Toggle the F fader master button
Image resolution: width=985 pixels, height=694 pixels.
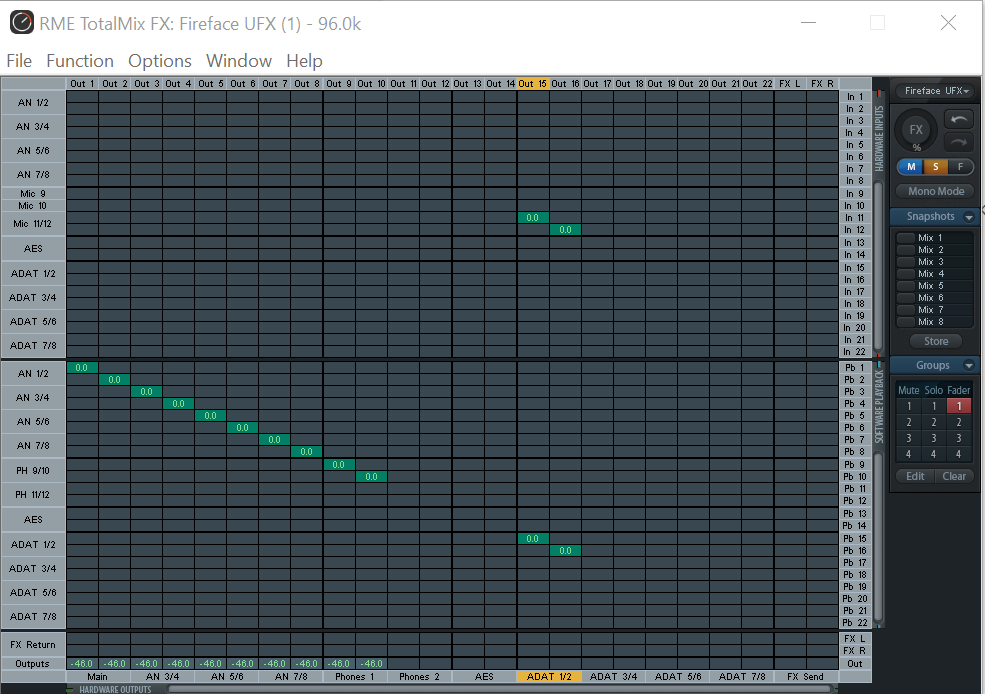(x=960, y=166)
